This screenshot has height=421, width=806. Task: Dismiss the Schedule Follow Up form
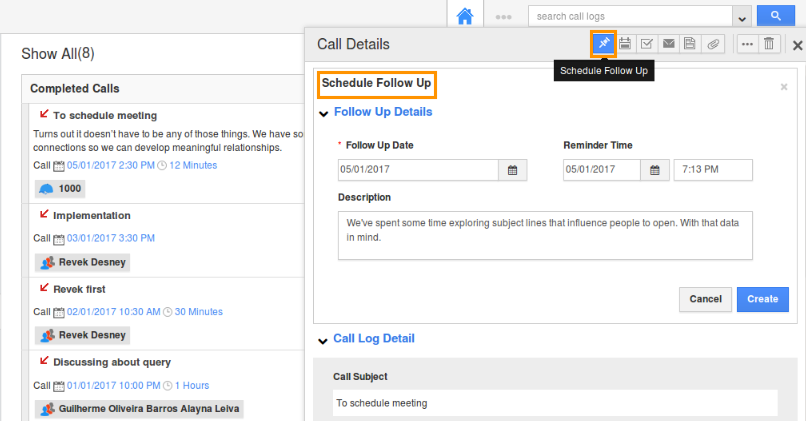coord(784,87)
